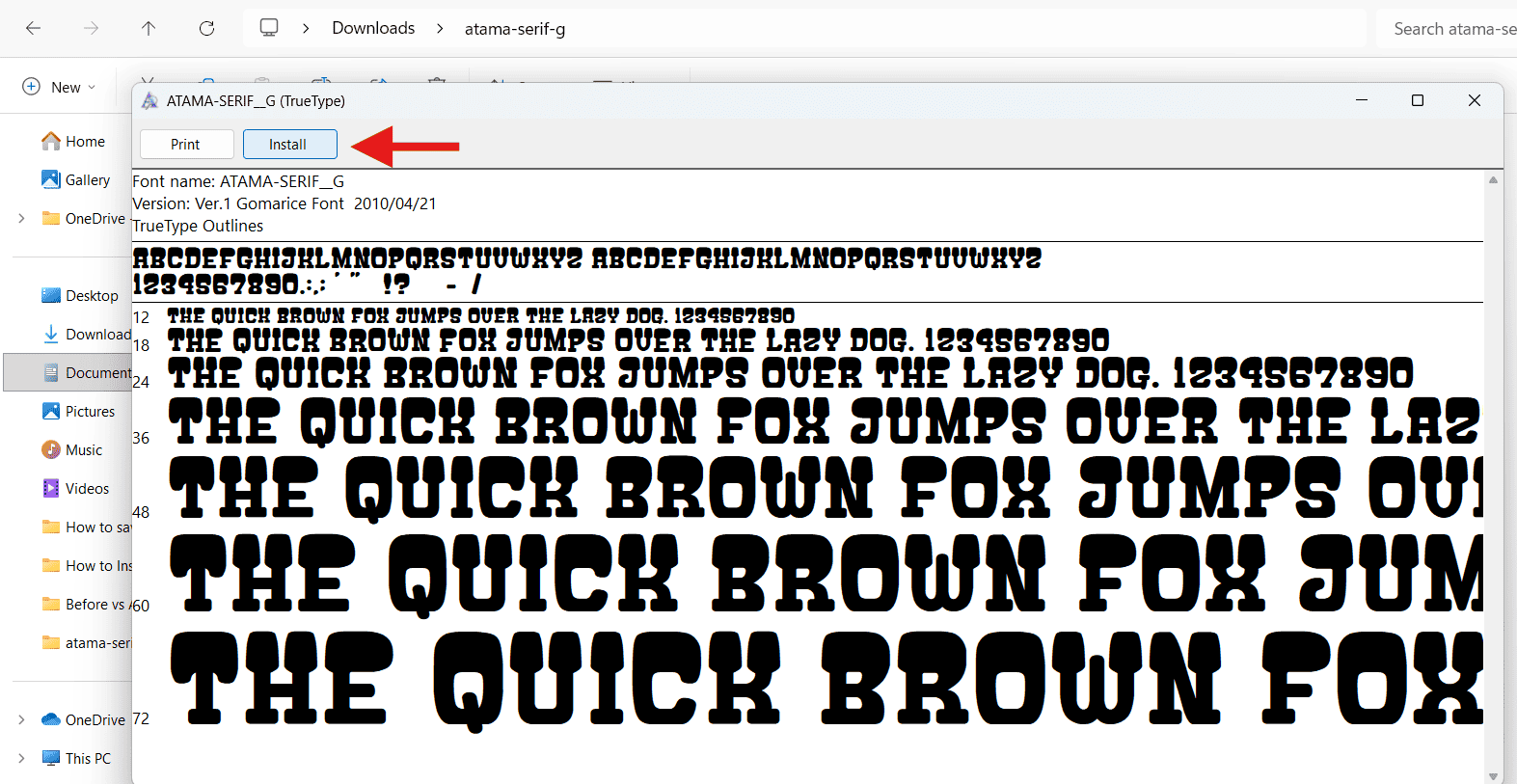This screenshot has height=784, width=1517.
Task: Click the PC icon in address bar
Action: pyautogui.click(x=269, y=28)
